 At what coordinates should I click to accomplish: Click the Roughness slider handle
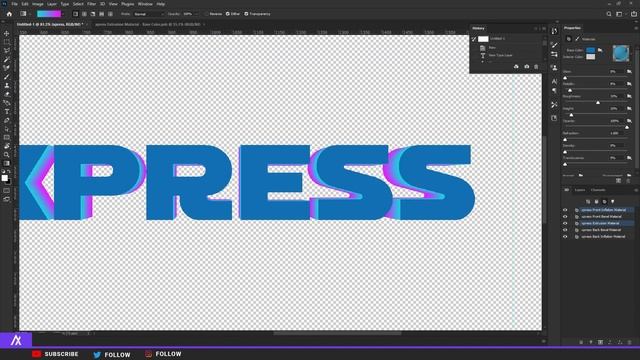click(x=598, y=102)
